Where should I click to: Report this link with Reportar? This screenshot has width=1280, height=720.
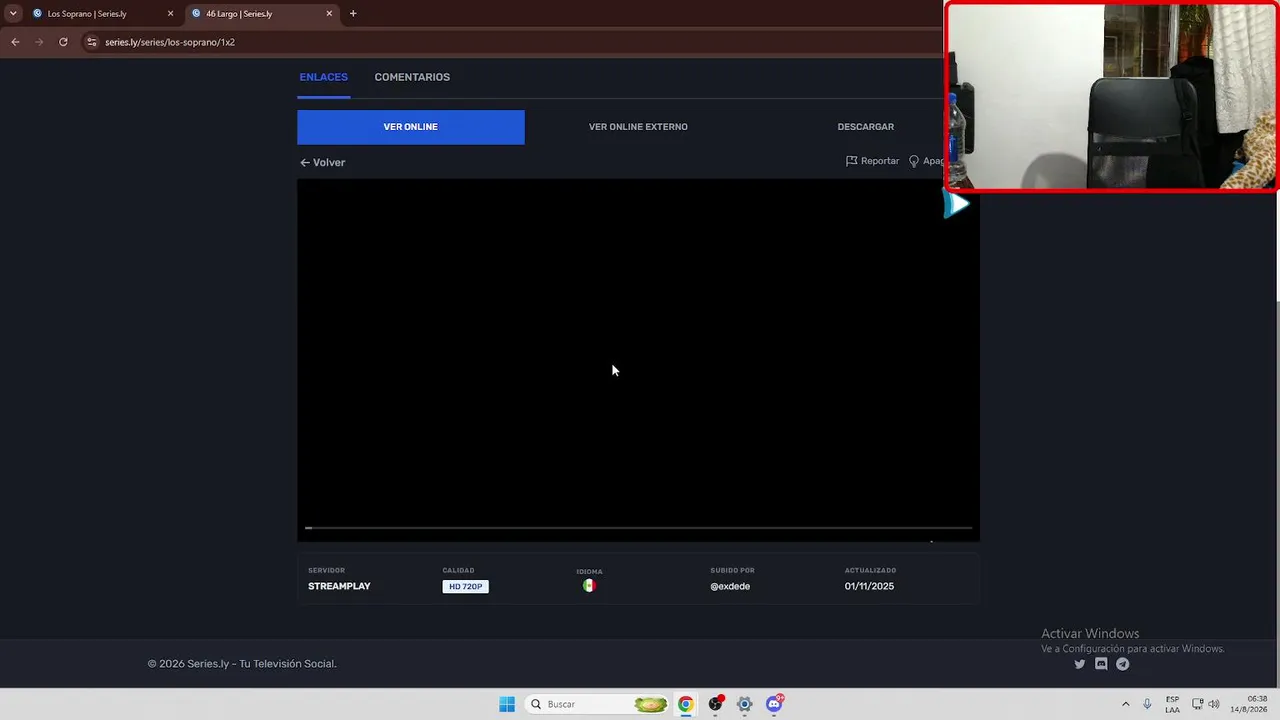[872, 161]
